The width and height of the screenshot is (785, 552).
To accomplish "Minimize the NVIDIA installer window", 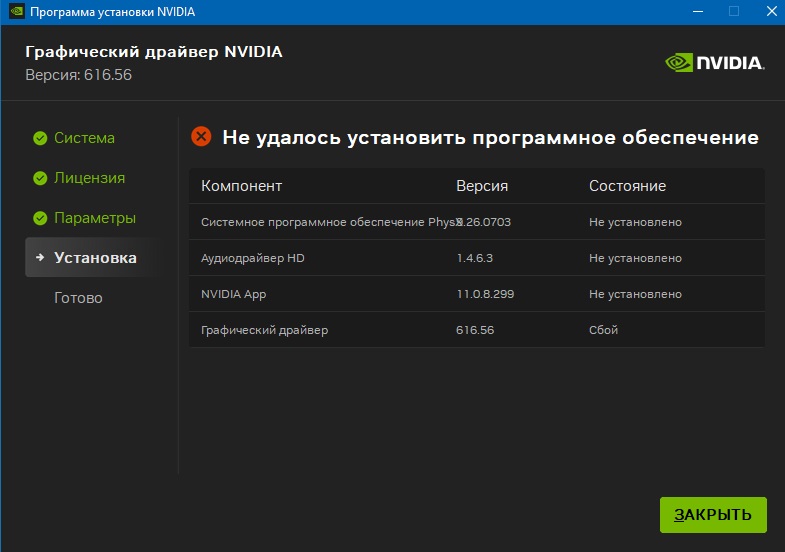I will [697, 11].
